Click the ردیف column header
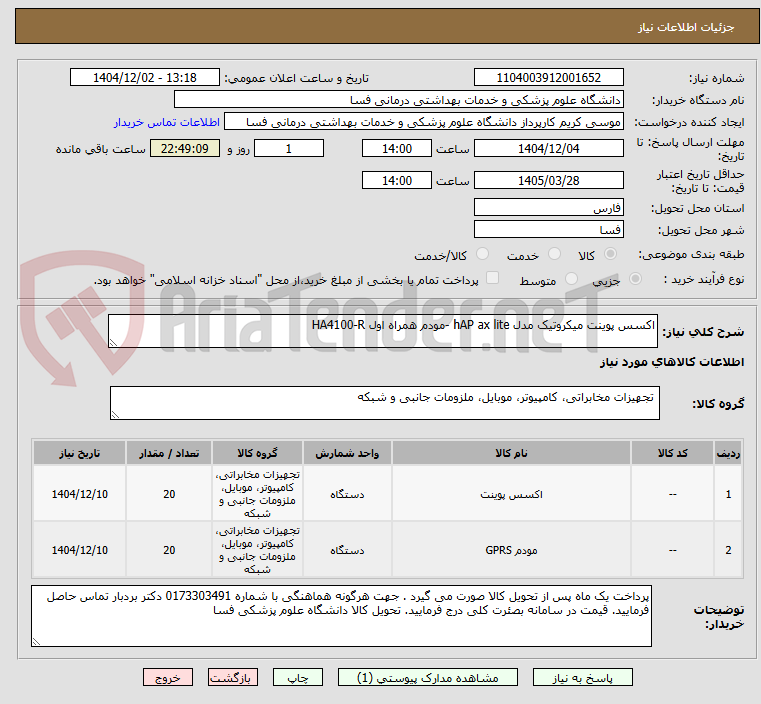 (728, 453)
